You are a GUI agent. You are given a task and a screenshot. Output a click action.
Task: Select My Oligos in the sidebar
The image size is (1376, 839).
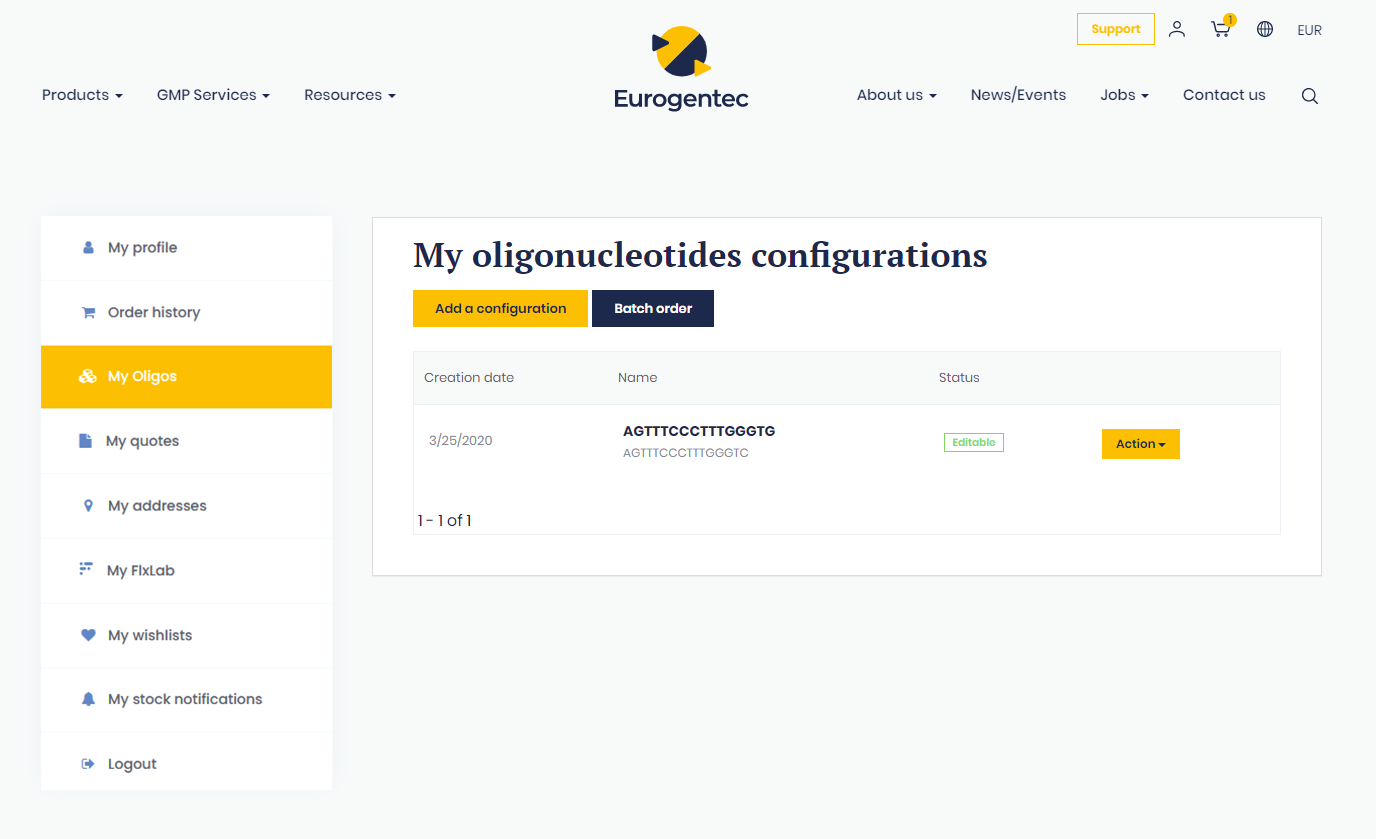186,377
